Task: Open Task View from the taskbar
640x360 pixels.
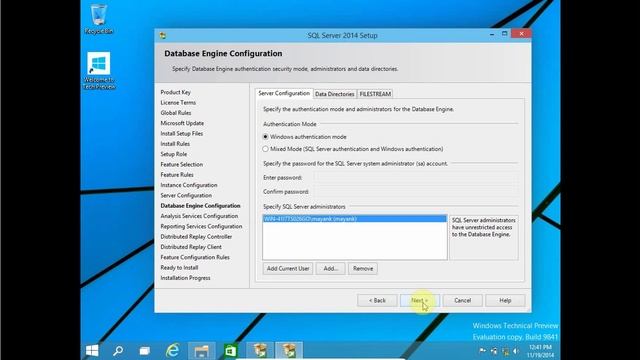Action: point(144,351)
